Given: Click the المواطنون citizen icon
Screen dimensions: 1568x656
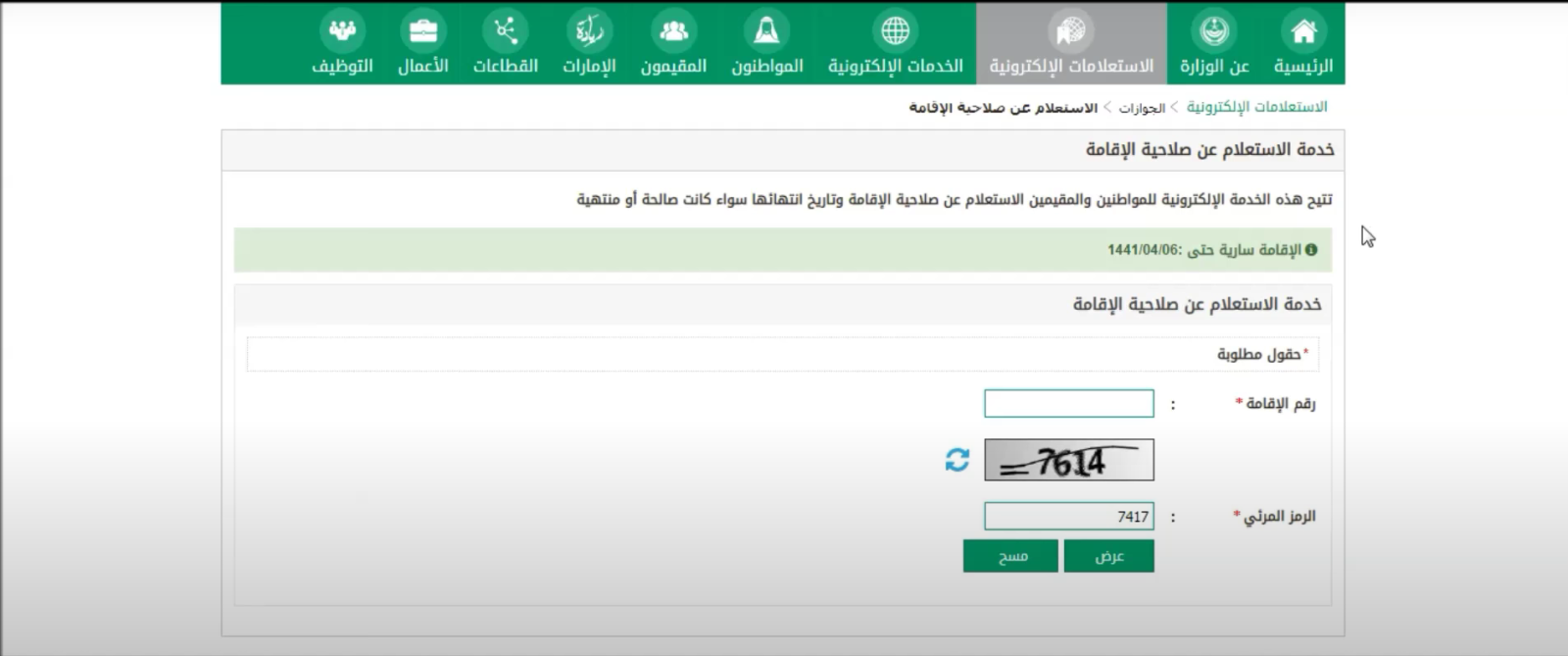Looking at the screenshot, I should [766, 31].
